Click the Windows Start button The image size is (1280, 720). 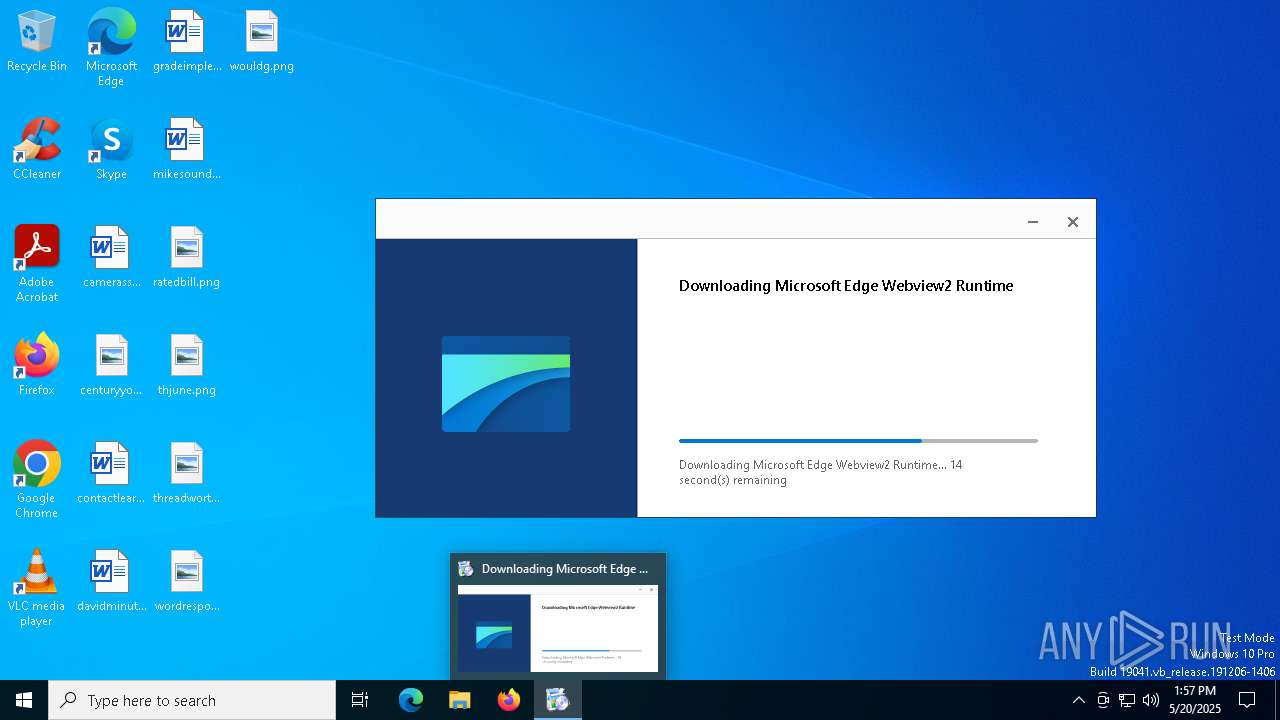pos(24,700)
